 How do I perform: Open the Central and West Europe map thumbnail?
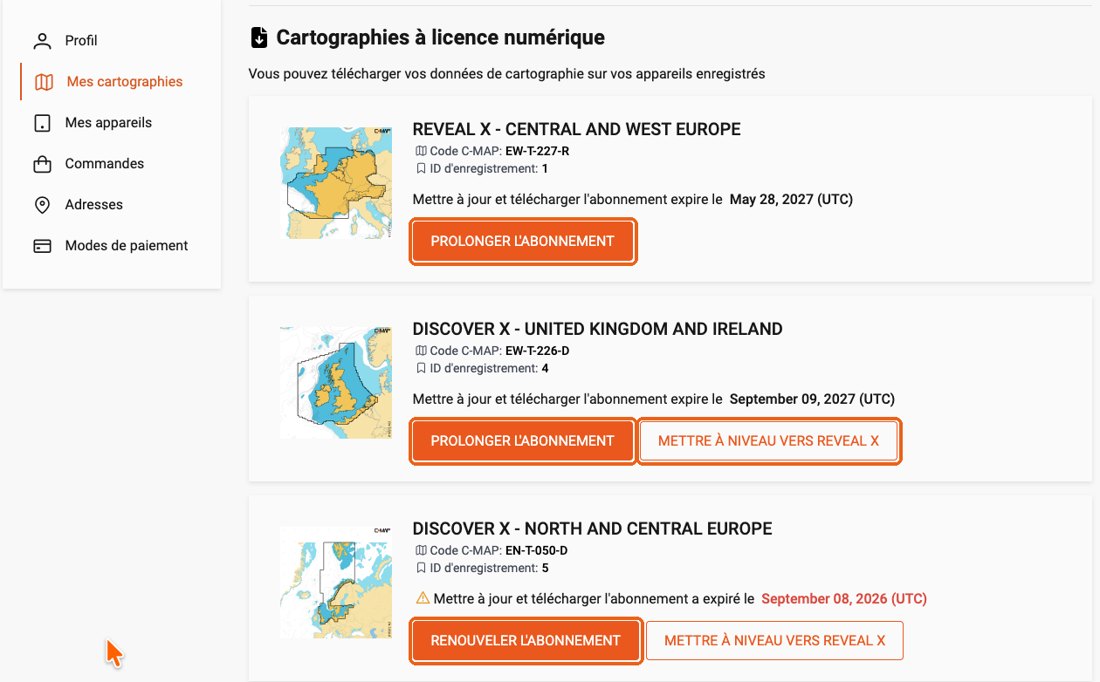tap(336, 183)
